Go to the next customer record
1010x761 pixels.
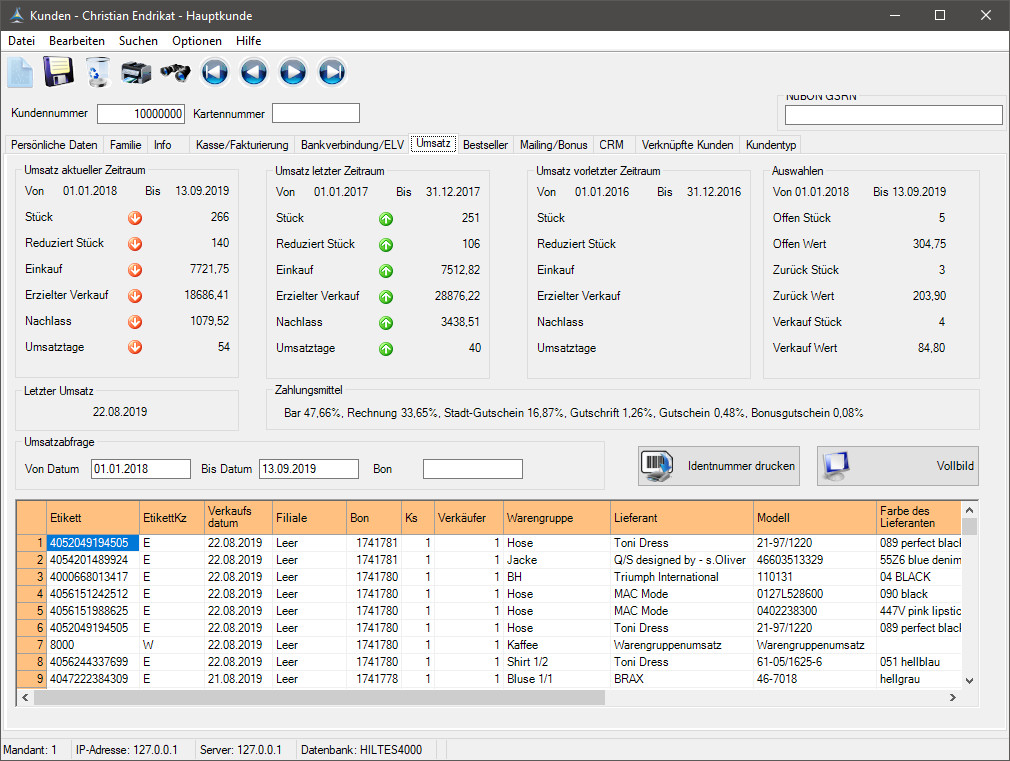tap(293, 72)
